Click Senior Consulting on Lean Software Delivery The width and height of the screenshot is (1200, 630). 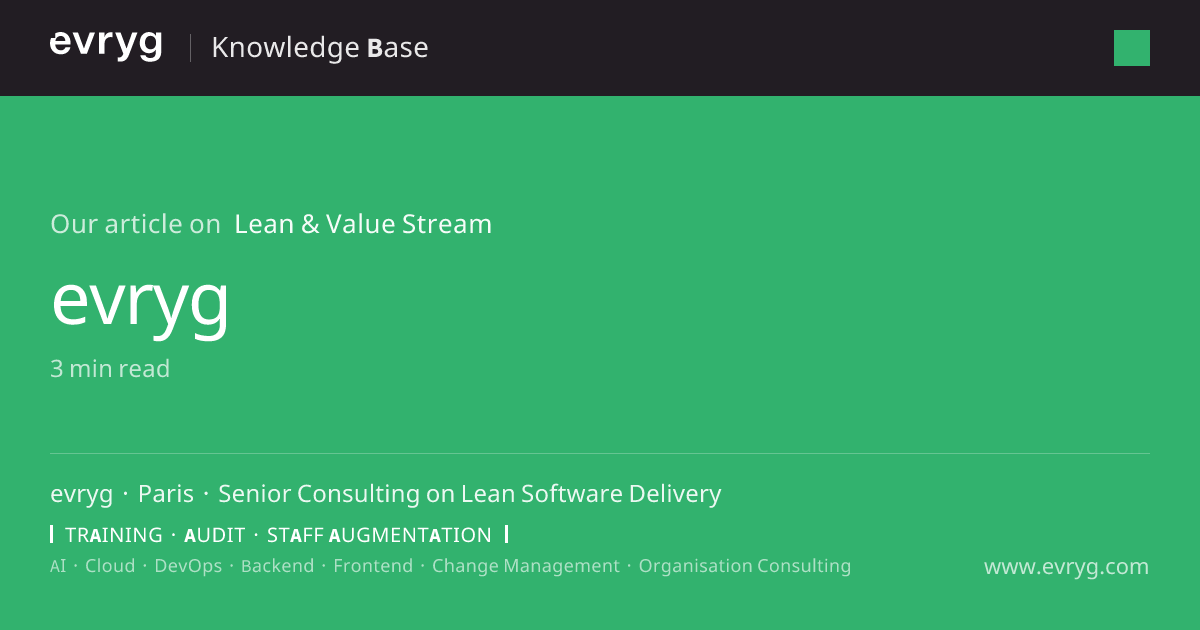(470, 494)
